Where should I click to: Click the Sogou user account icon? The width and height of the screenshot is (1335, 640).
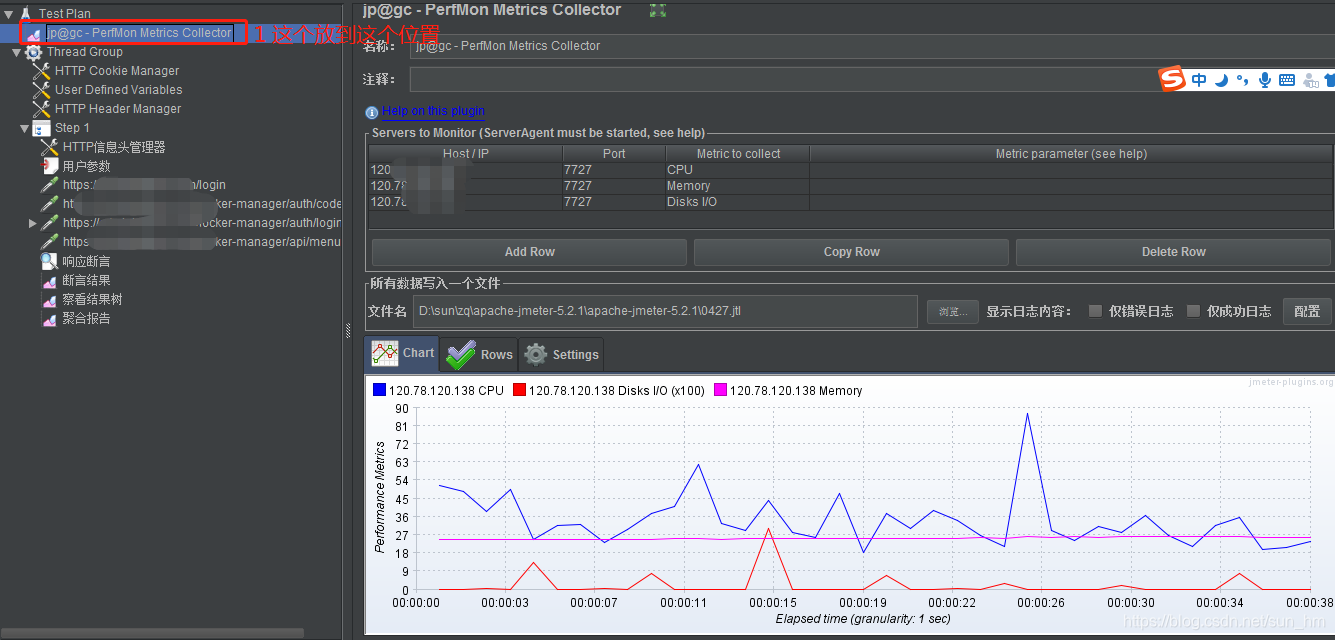pos(1311,80)
